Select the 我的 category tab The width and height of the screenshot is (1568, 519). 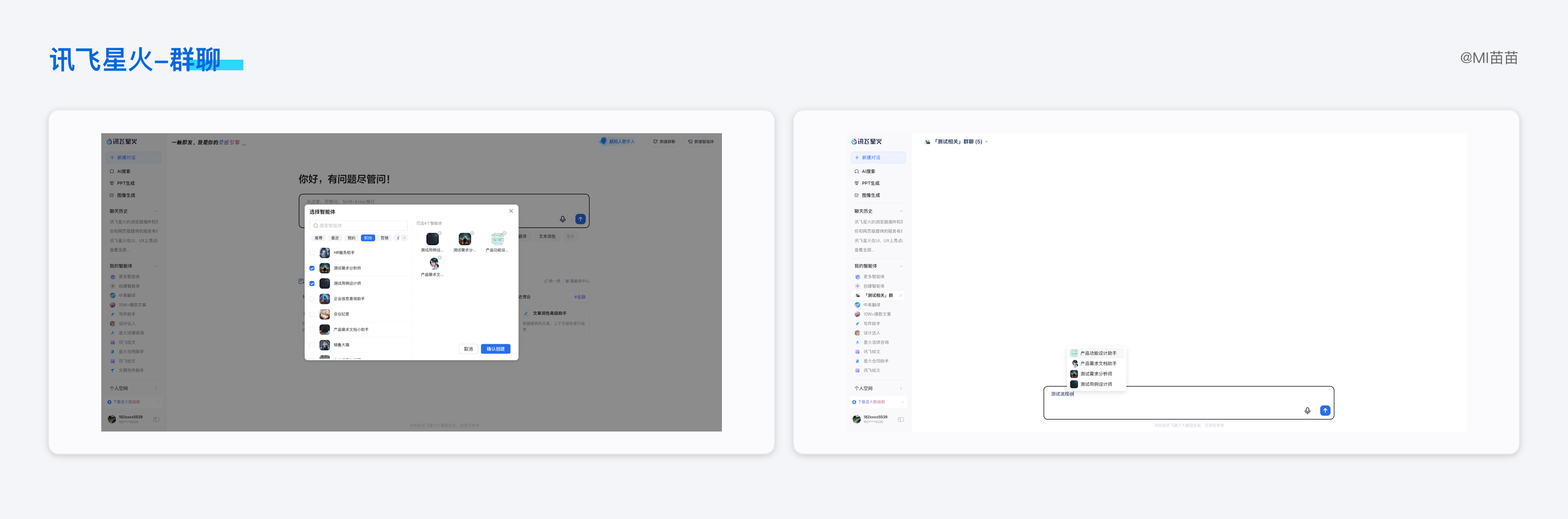click(x=351, y=237)
